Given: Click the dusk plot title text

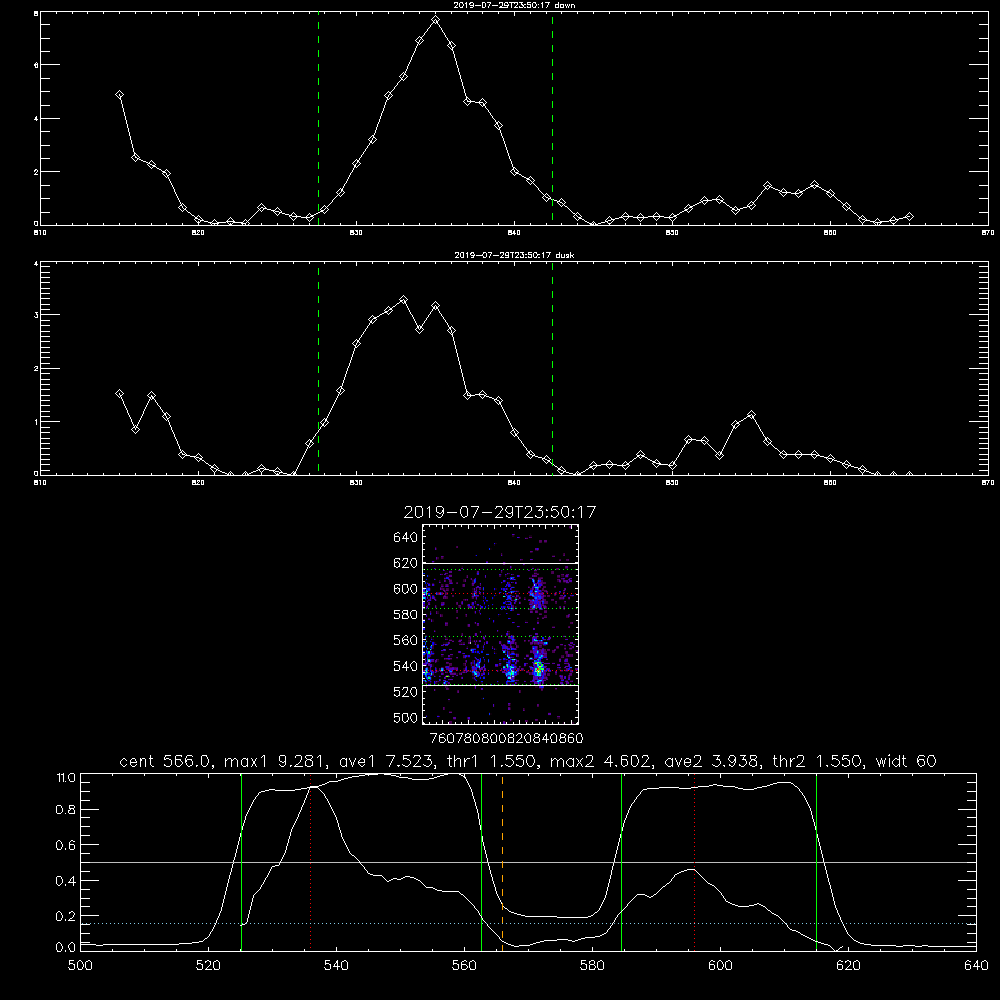Looking at the screenshot, I should click(514, 255).
